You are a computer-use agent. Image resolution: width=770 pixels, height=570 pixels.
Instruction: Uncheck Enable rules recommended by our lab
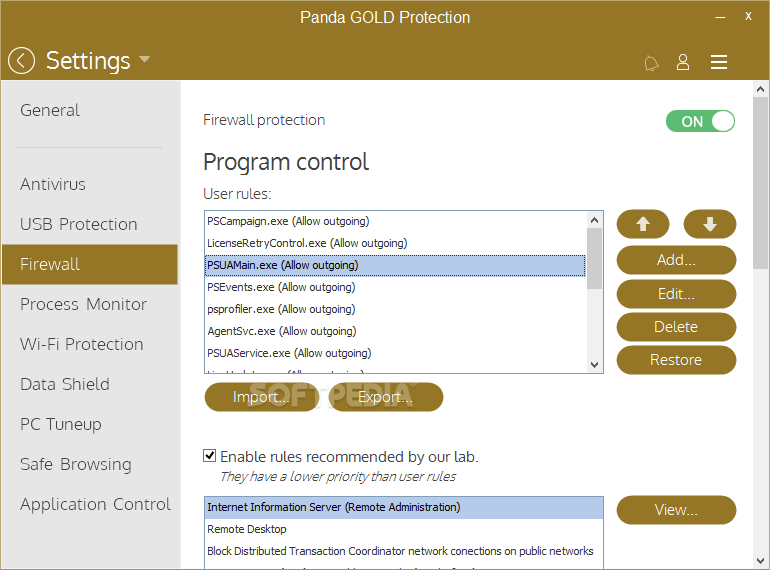[x=210, y=456]
